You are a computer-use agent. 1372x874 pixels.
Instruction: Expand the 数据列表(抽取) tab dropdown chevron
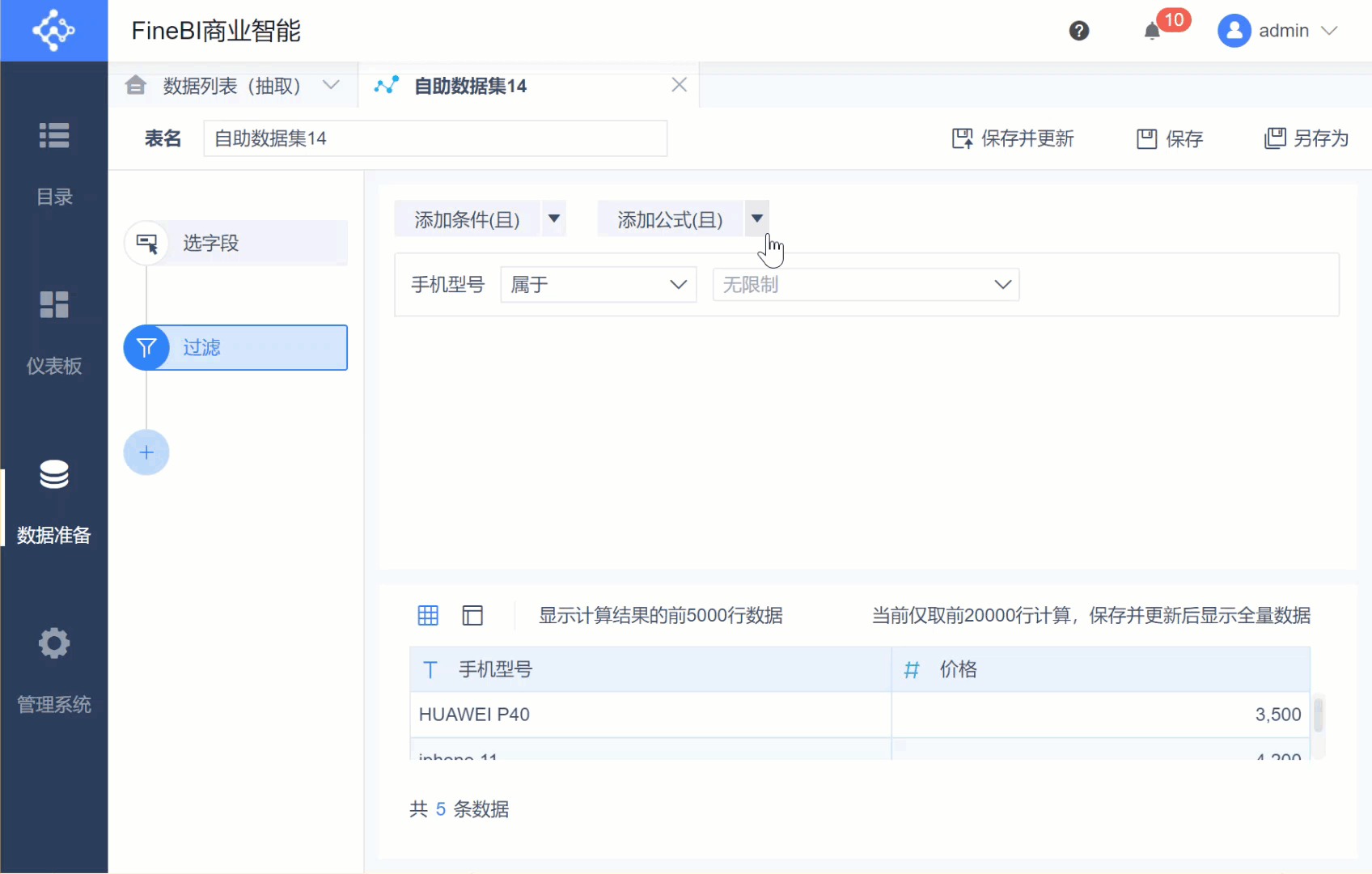pos(331,85)
